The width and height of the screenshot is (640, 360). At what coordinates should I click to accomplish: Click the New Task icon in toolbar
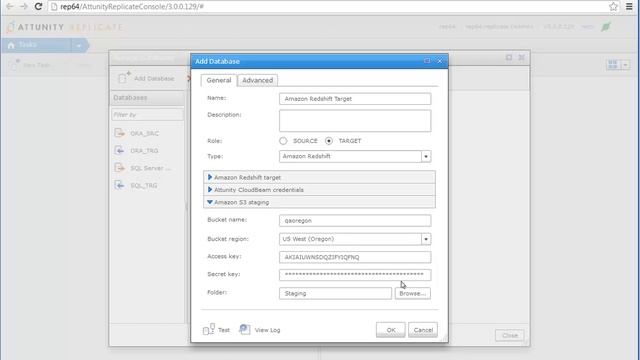click(15, 65)
